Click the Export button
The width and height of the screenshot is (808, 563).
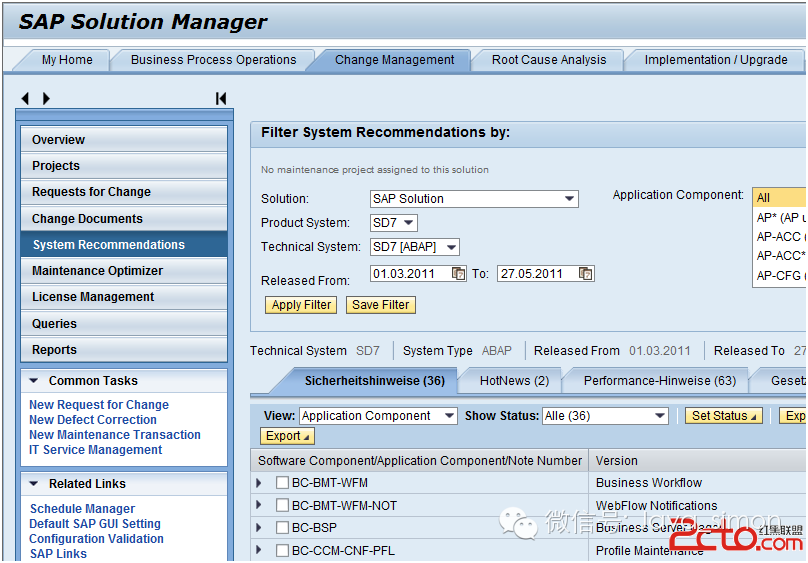287,436
